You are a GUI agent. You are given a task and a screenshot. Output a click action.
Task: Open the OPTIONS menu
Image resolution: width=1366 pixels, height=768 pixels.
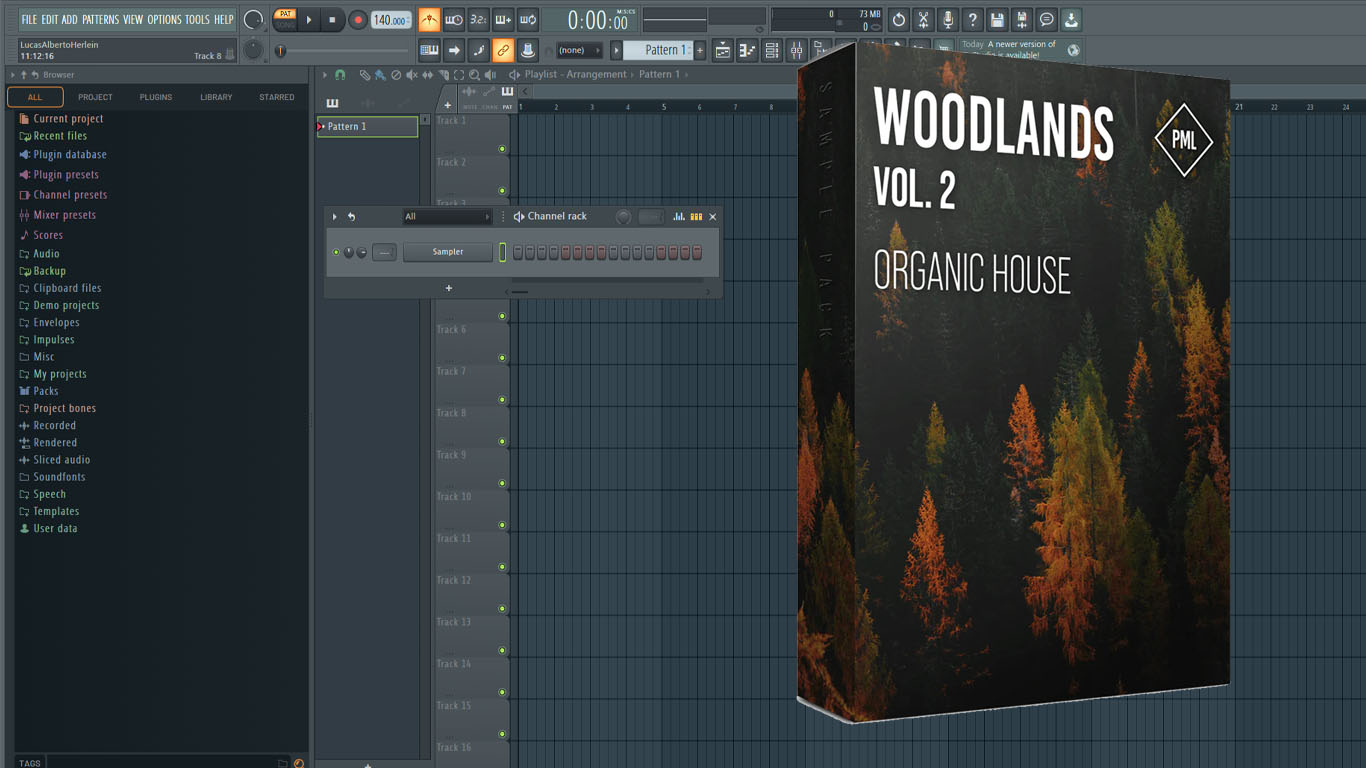[164, 20]
